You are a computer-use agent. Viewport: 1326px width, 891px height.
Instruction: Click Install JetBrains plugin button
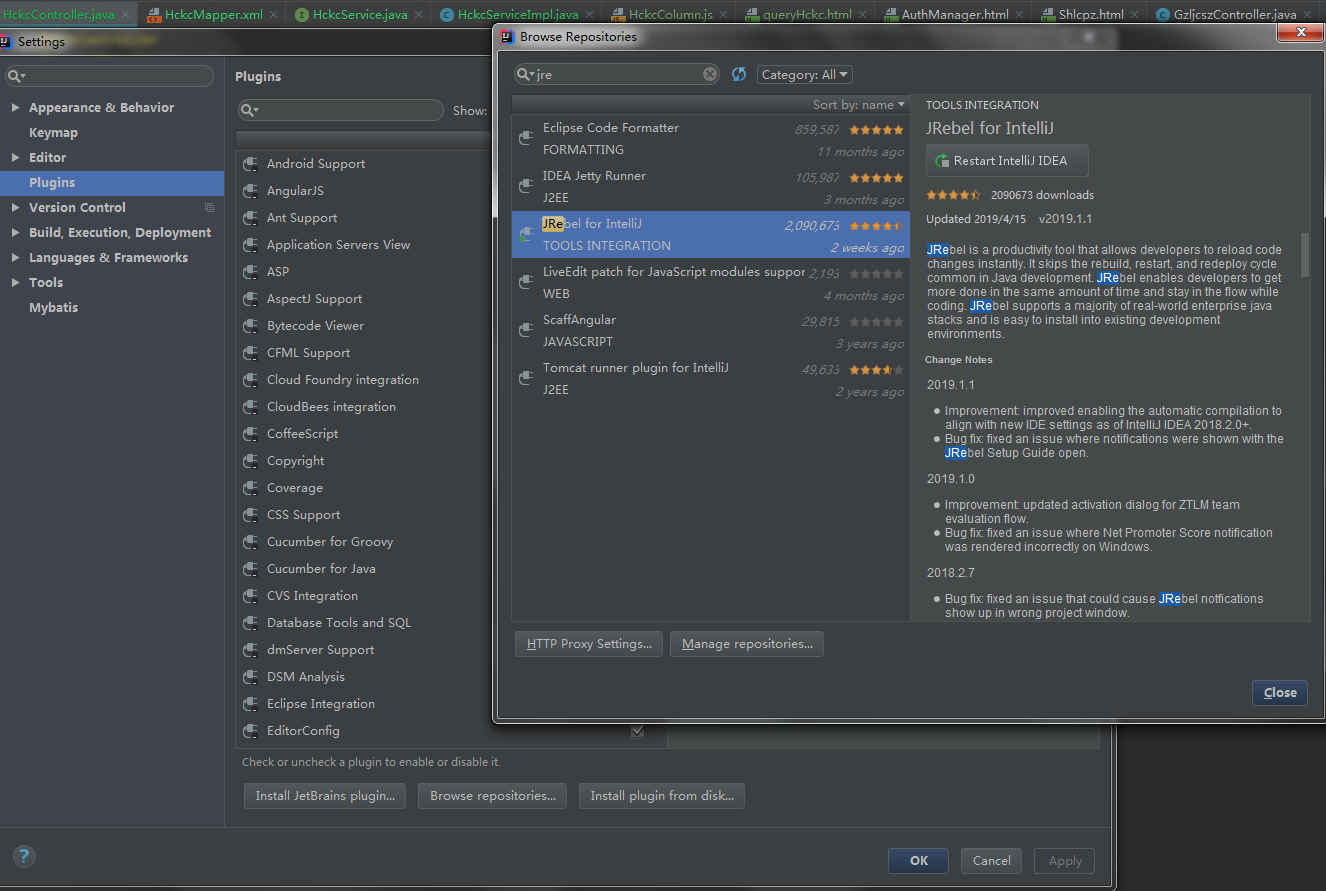[x=325, y=796]
